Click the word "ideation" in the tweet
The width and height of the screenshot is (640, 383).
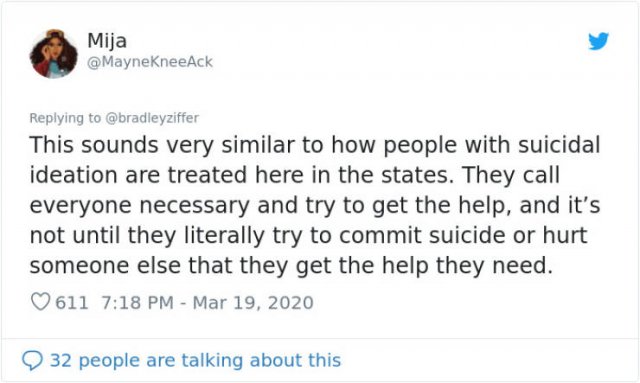[74, 175]
